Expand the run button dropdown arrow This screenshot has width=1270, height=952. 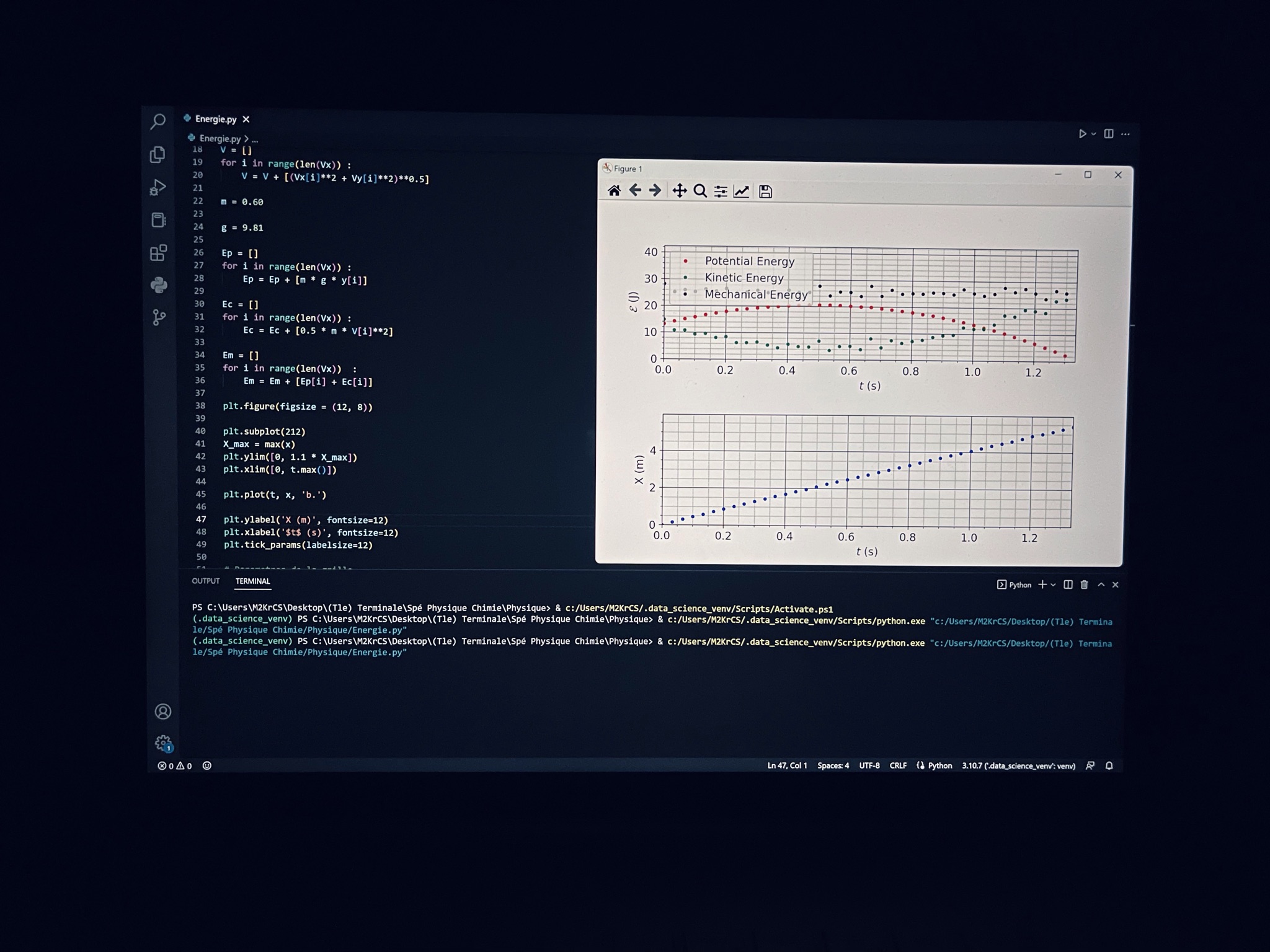click(1094, 134)
